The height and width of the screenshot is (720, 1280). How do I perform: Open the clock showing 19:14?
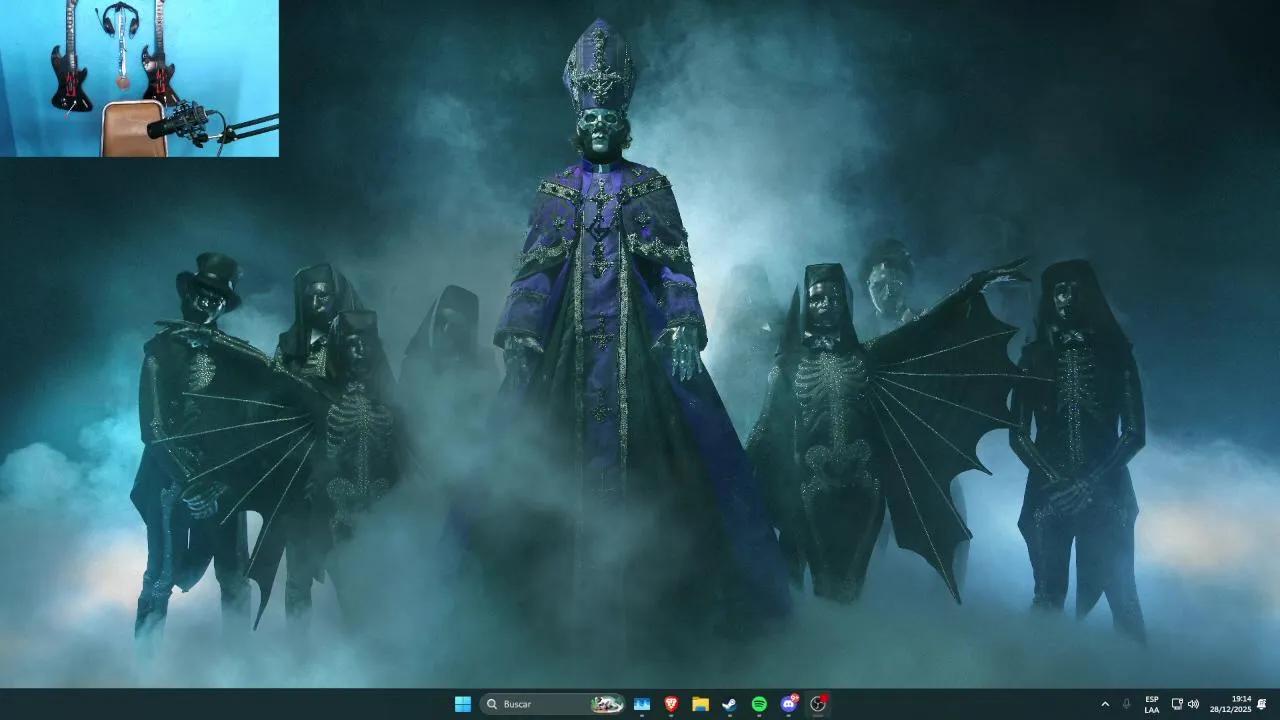click(x=1230, y=704)
